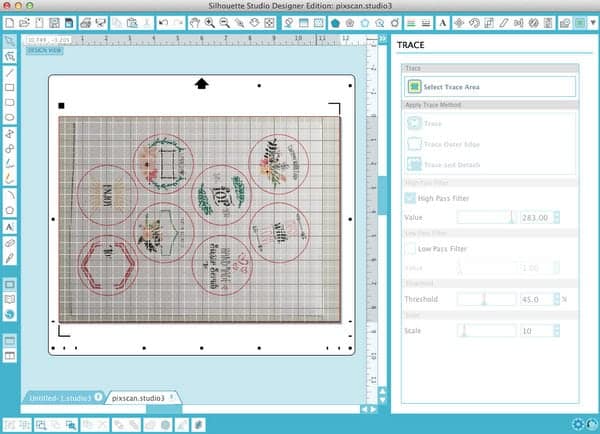Select the pan hand tool in the toolbar
Screen dimensions: 600x434
click(x=195, y=23)
